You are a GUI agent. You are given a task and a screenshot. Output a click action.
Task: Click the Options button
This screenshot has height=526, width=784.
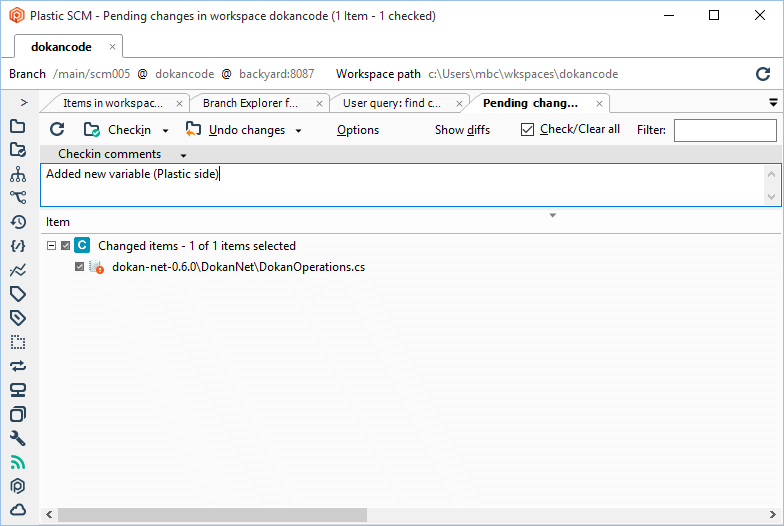point(358,130)
